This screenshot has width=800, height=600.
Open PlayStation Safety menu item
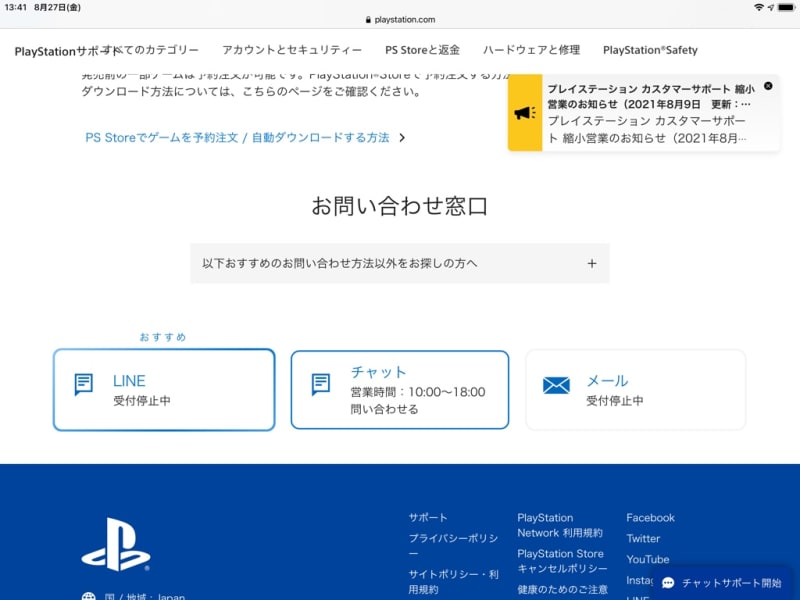coord(650,50)
